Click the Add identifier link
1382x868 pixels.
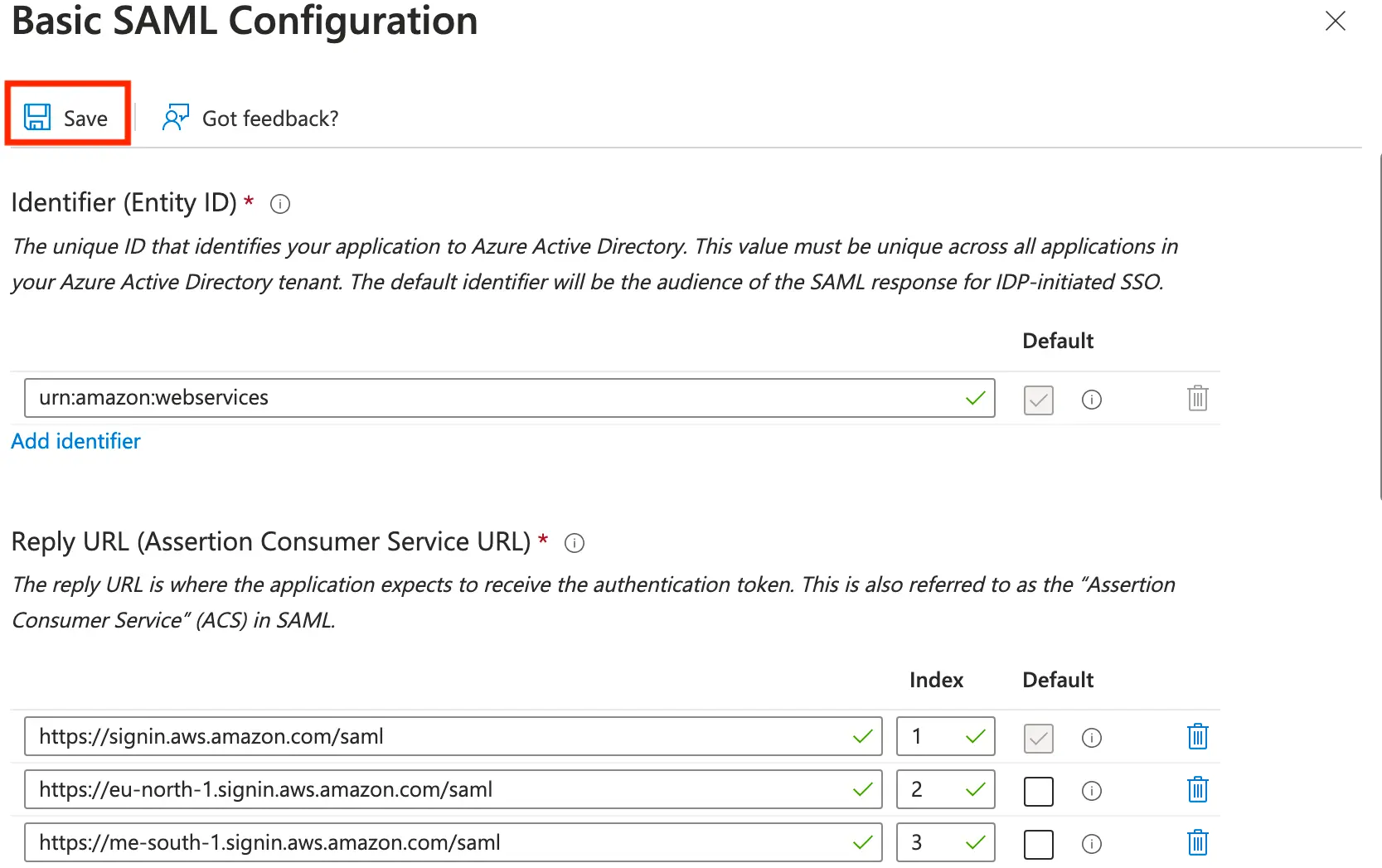point(75,441)
